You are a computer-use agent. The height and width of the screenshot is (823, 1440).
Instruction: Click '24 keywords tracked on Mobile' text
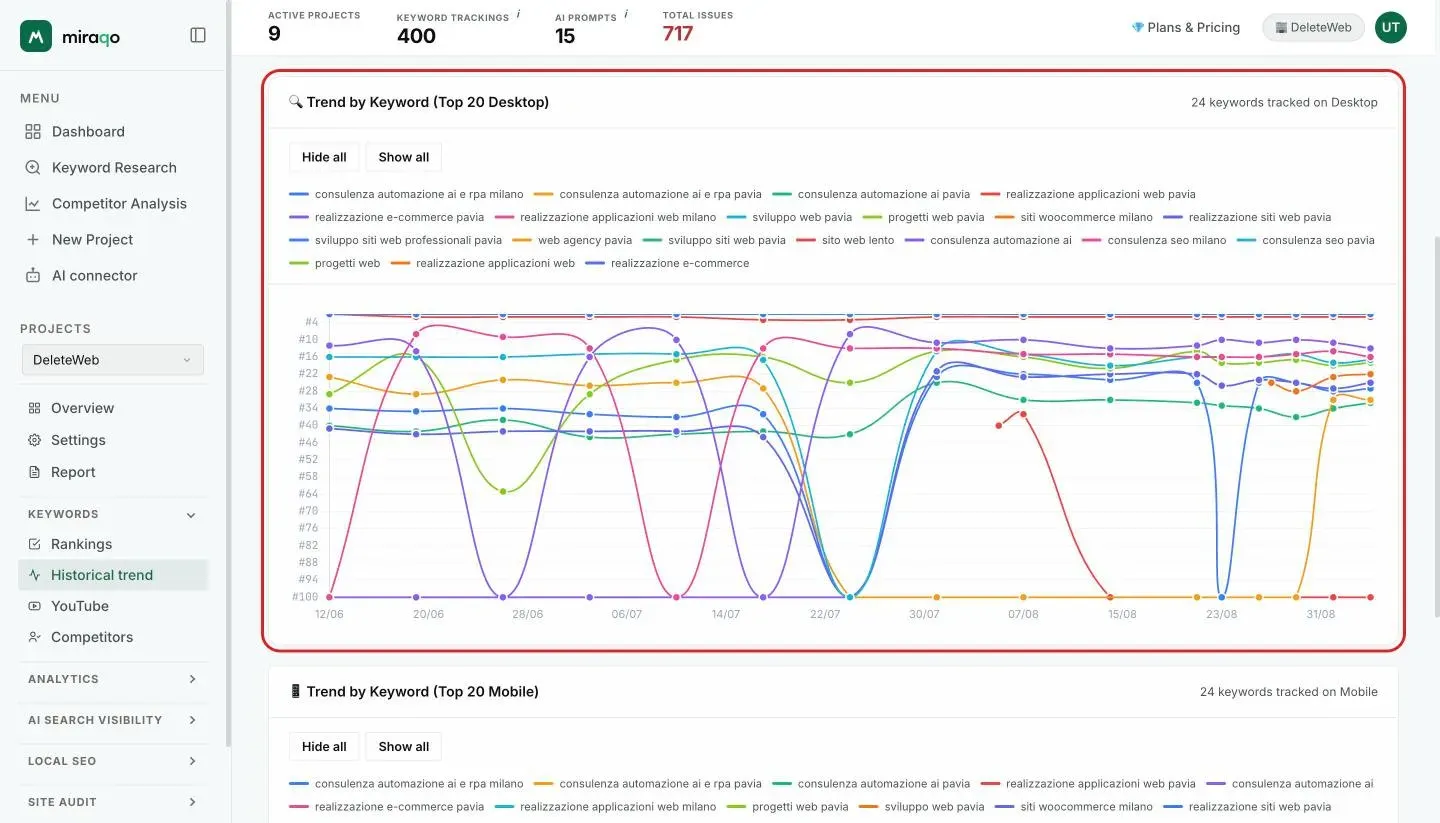[x=1289, y=691]
